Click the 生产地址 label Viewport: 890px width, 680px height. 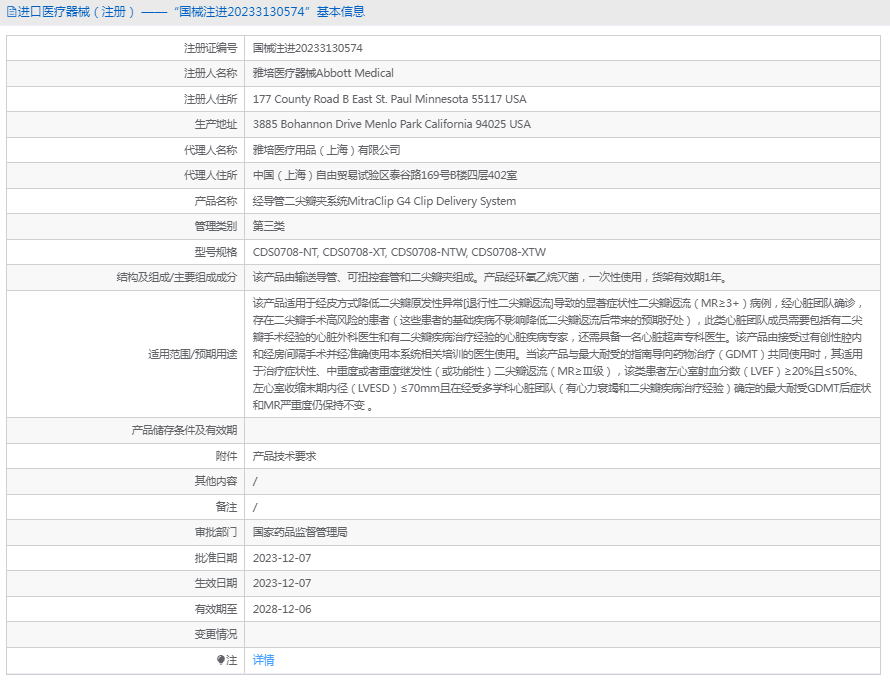tap(216, 124)
